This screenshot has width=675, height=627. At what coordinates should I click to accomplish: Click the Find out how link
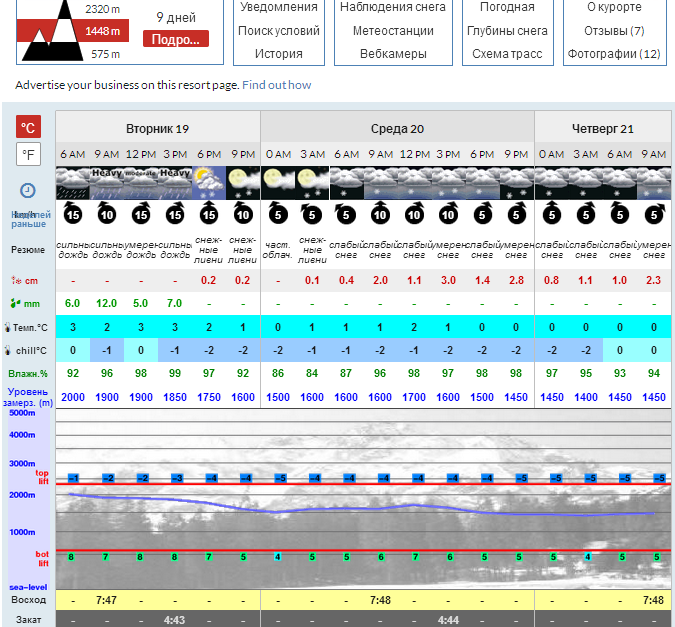[276, 85]
